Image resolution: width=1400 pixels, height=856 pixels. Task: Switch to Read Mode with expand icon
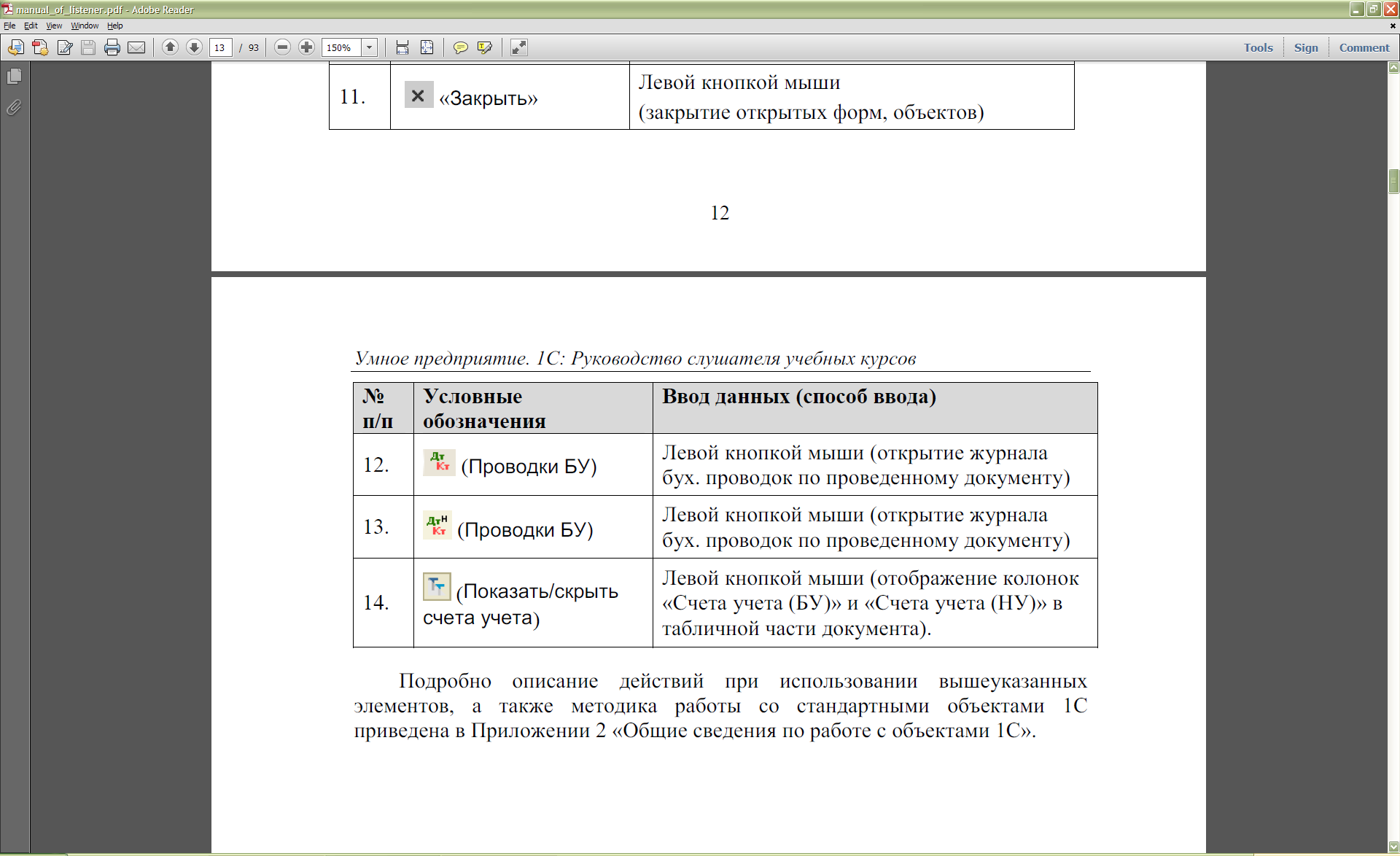coord(518,47)
